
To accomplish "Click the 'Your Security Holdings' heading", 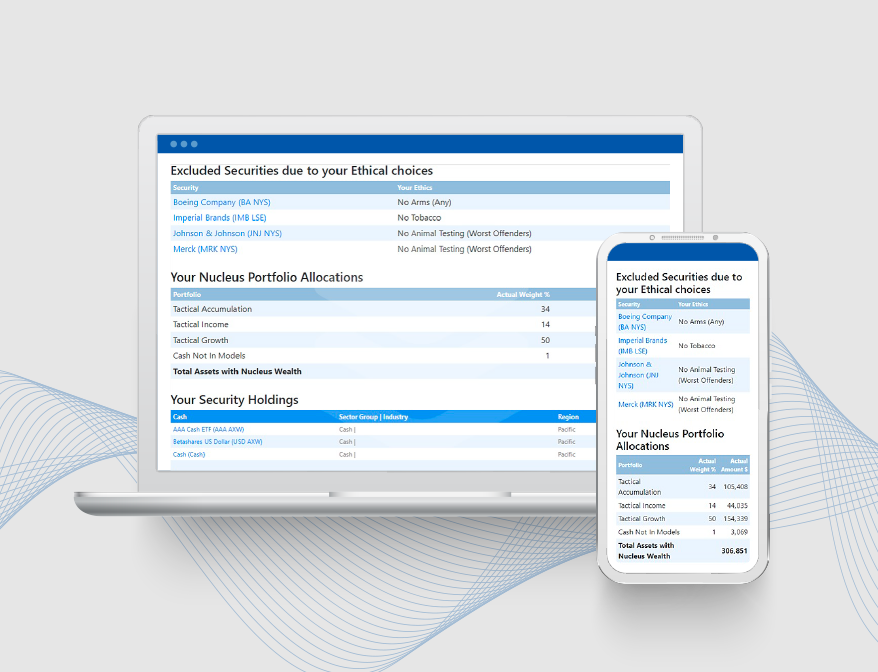I will pos(234,400).
